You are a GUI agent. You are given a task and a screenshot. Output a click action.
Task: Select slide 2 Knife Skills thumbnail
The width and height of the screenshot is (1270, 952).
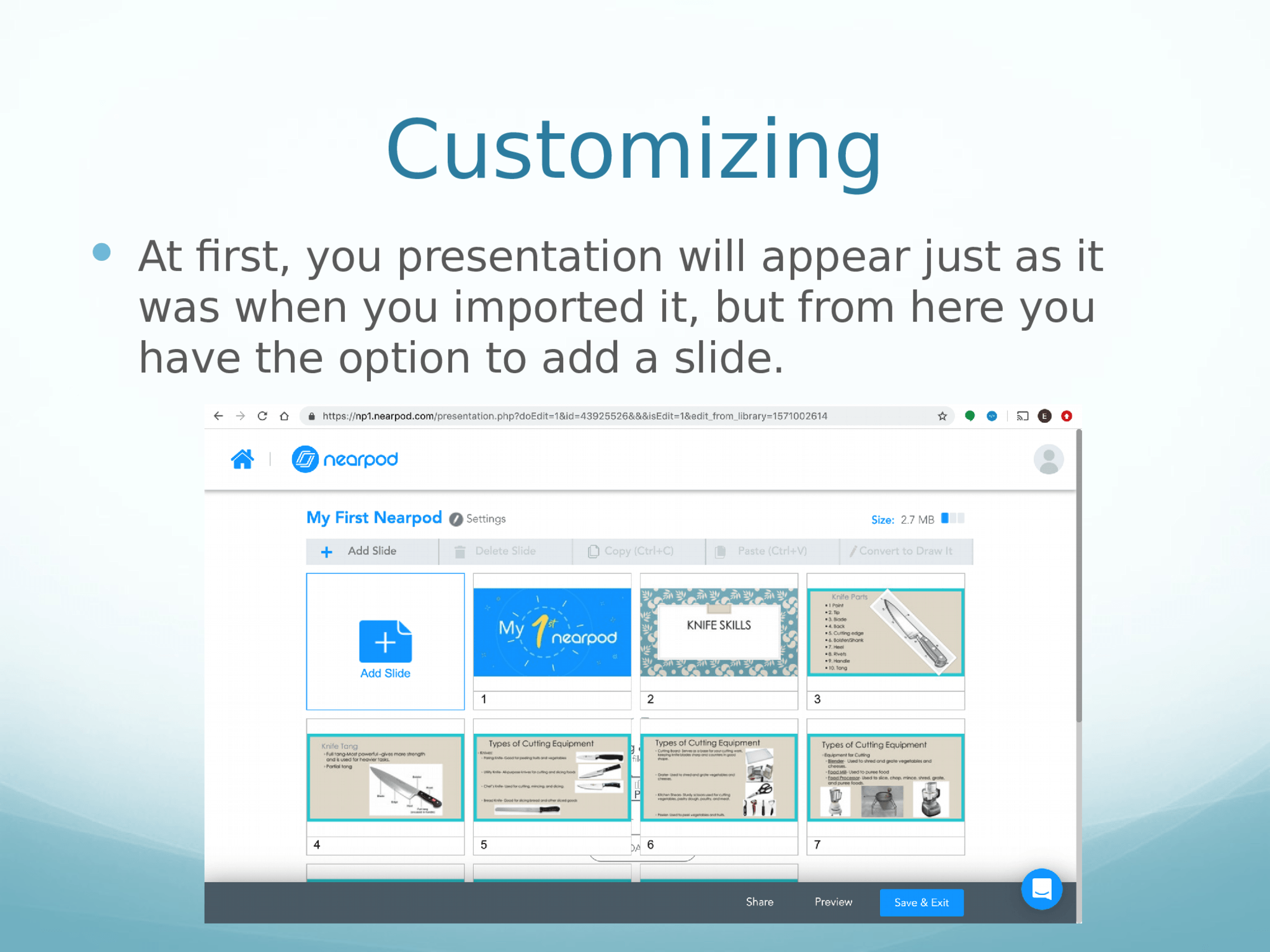click(x=719, y=641)
